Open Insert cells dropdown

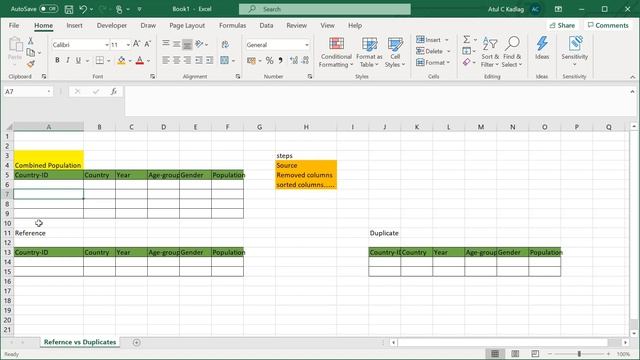[x=447, y=40]
